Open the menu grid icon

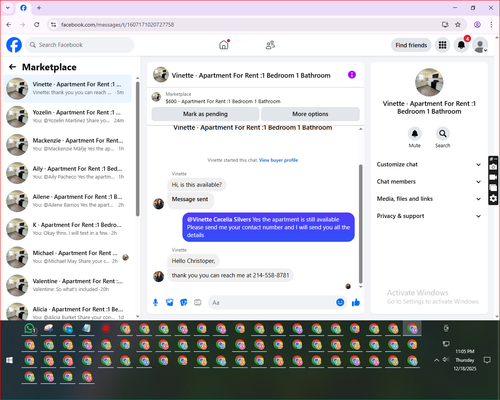[442, 45]
